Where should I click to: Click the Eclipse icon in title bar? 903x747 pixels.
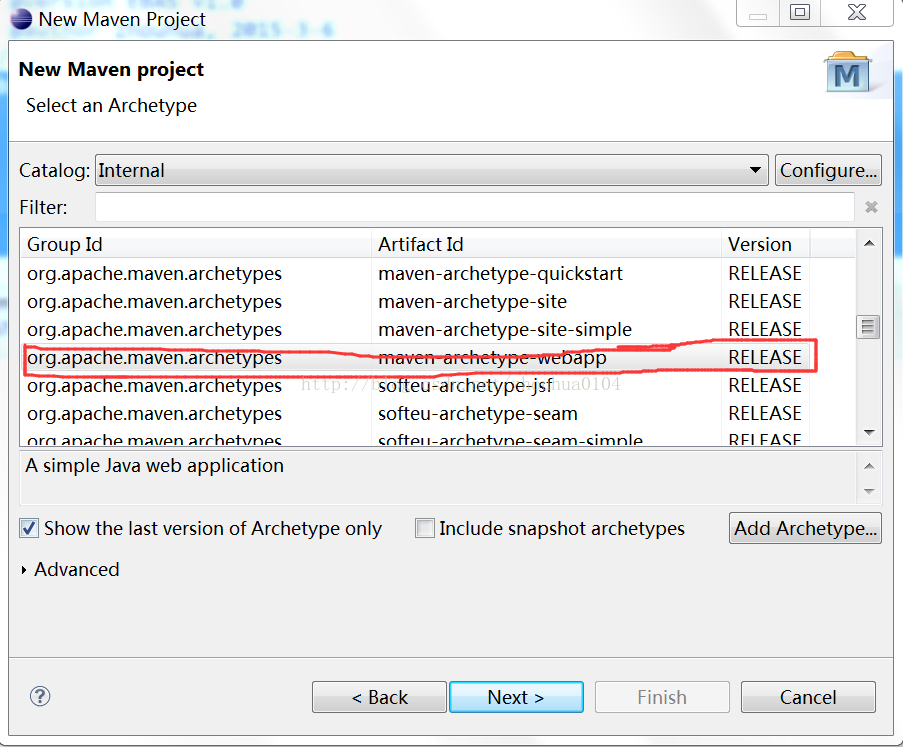21,18
